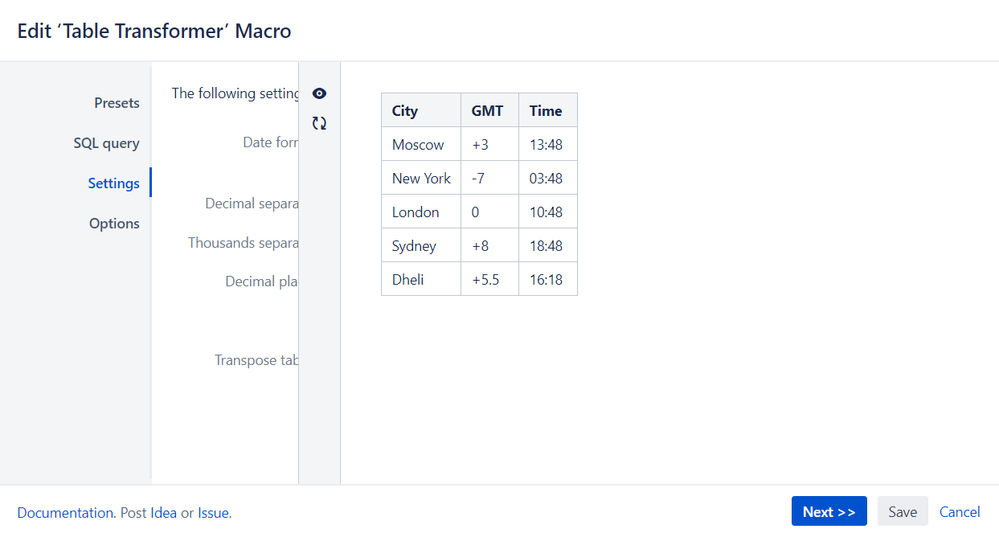Open the Documentation link

(65, 513)
